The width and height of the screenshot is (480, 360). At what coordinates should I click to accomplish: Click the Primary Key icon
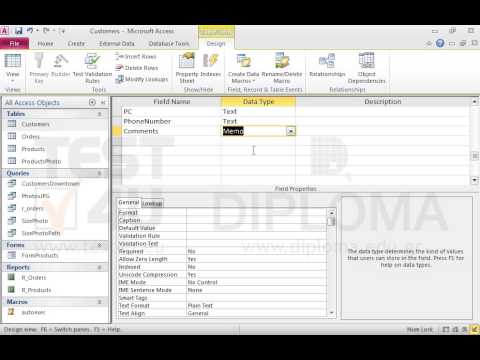[39, 68]
